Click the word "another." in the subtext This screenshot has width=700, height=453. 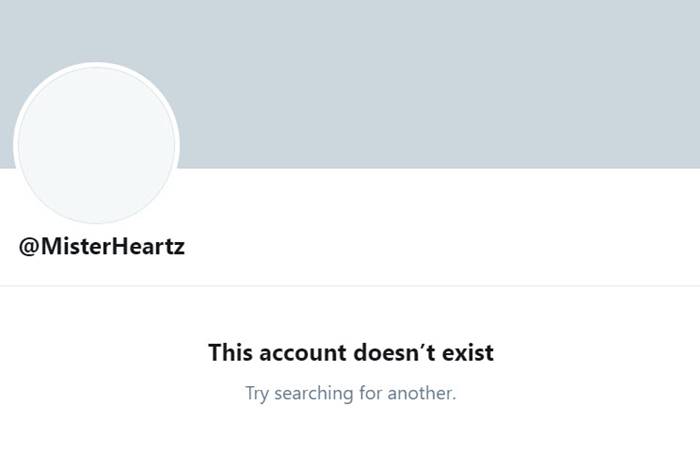pos(422,393)
